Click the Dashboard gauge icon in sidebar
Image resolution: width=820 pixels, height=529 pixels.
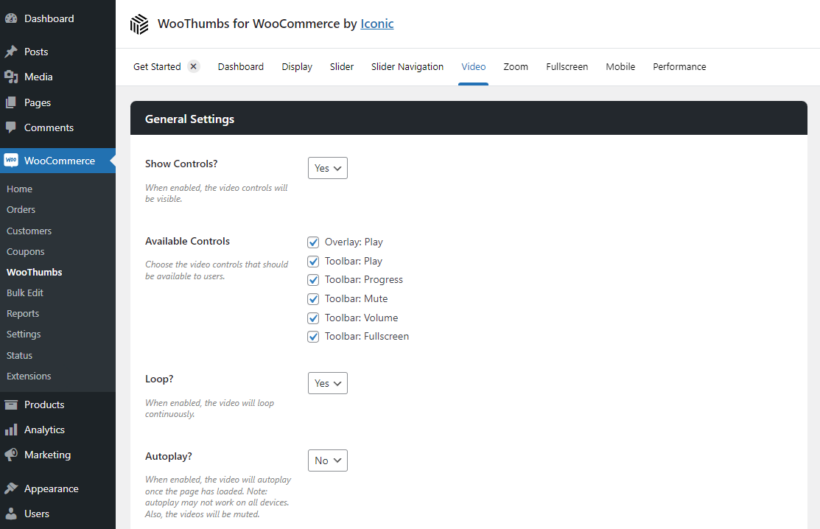tap(11, 18)
